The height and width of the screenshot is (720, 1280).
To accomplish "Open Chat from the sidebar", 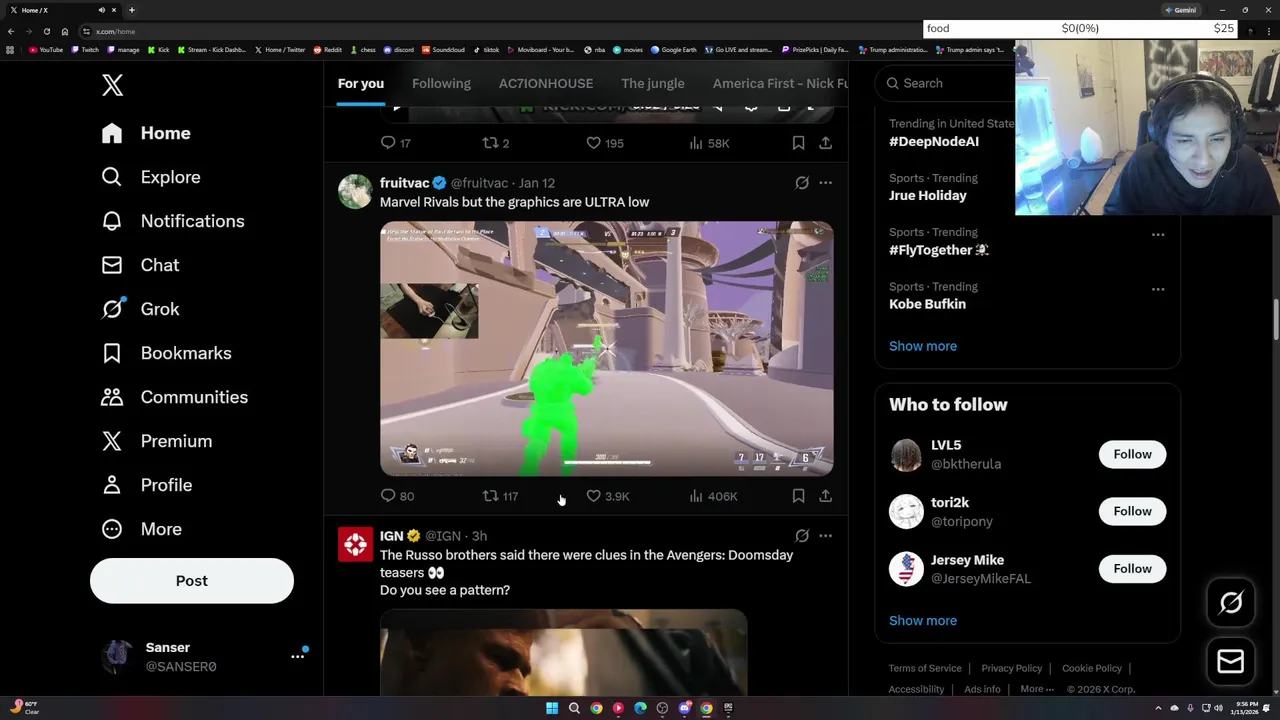I will point(140,265).
